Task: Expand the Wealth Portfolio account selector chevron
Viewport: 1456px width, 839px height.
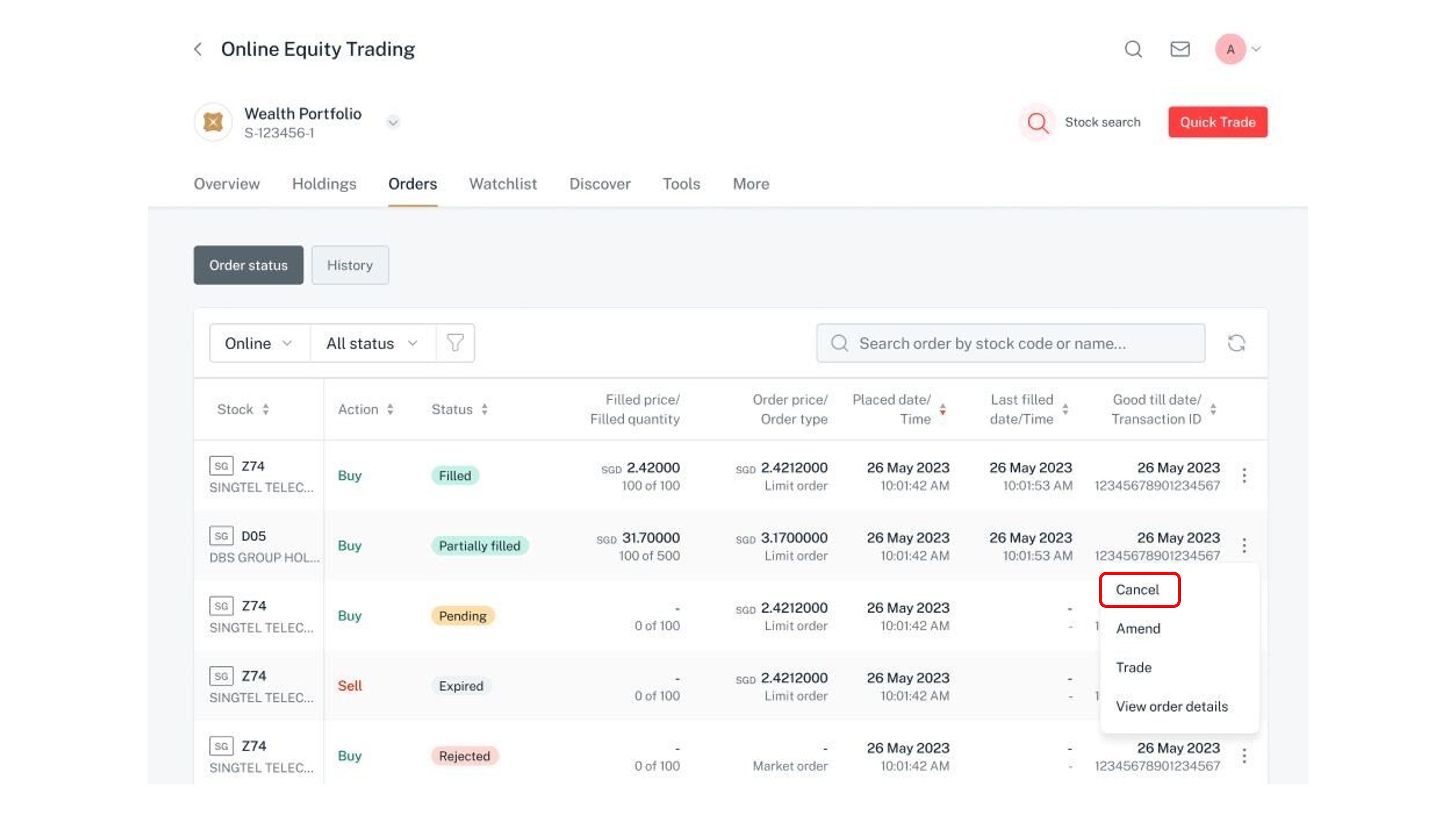Action: pos(393,122)
